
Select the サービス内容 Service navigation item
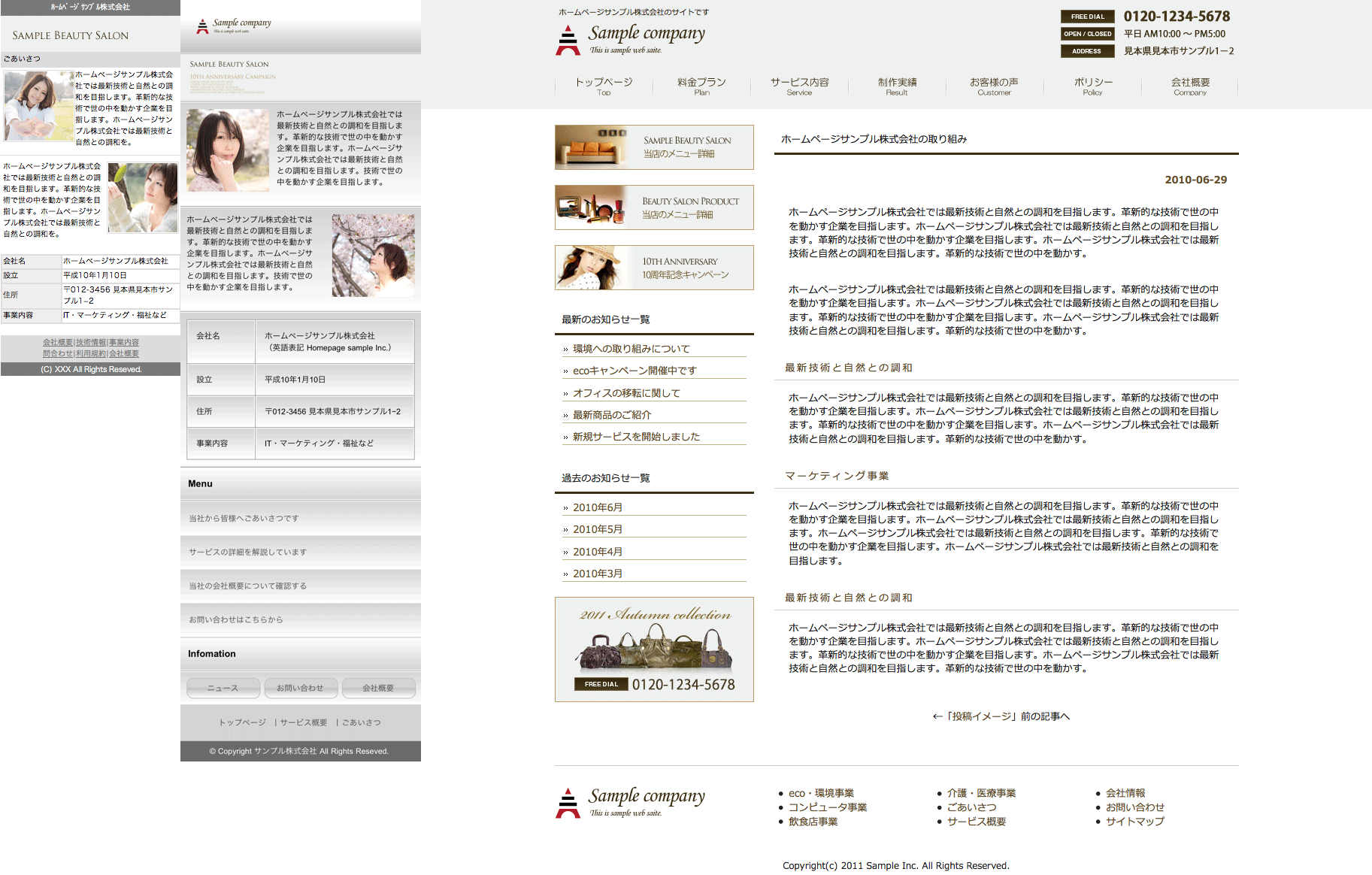(x=799, y=86)
